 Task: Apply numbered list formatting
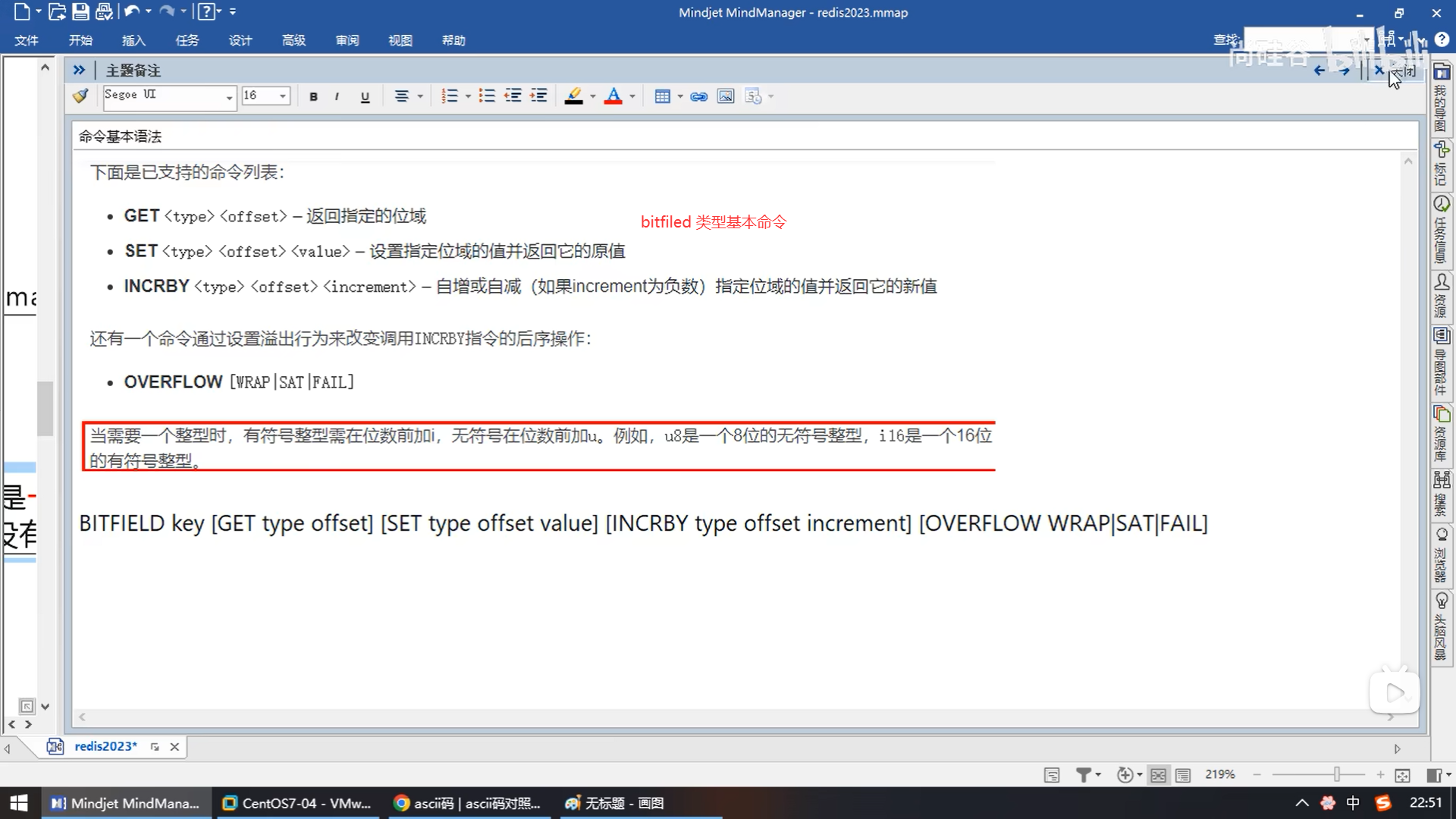pos(450,96)
